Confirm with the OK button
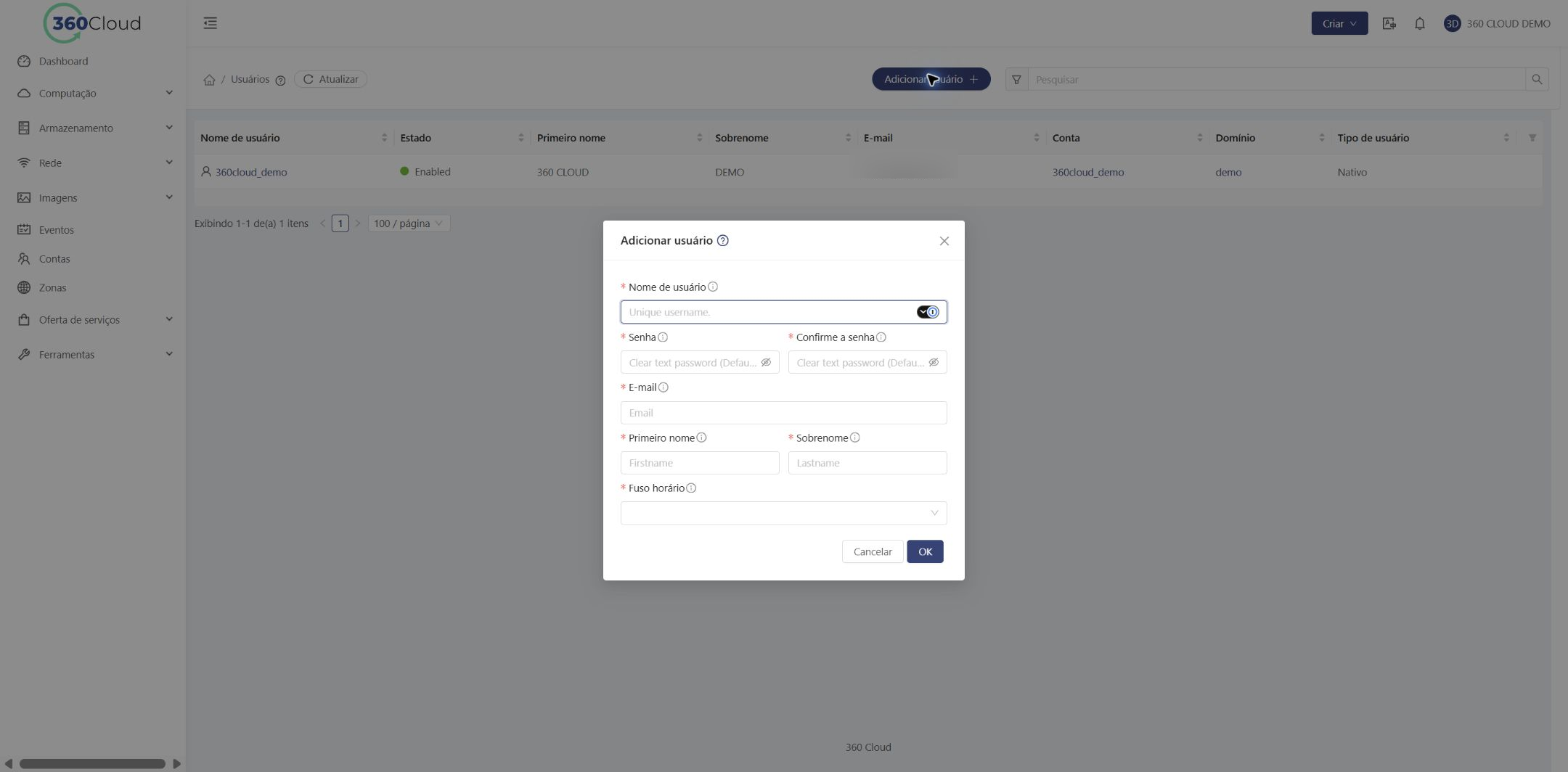Screen dimensions: 1568x772 click(925, 551)
